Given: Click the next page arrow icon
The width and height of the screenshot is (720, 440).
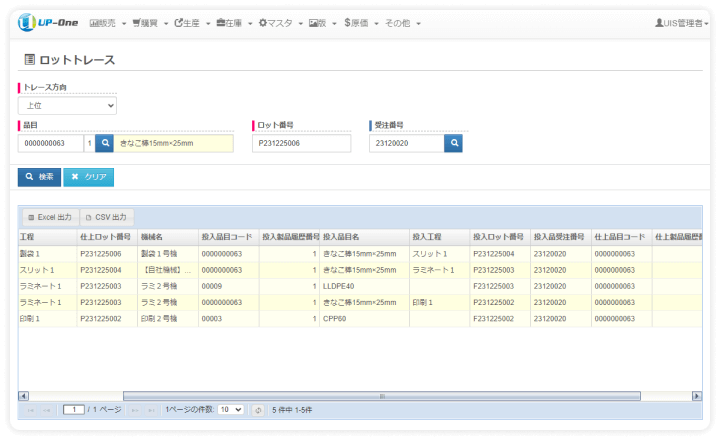Looking at the screenshot, I should point(135,410).
